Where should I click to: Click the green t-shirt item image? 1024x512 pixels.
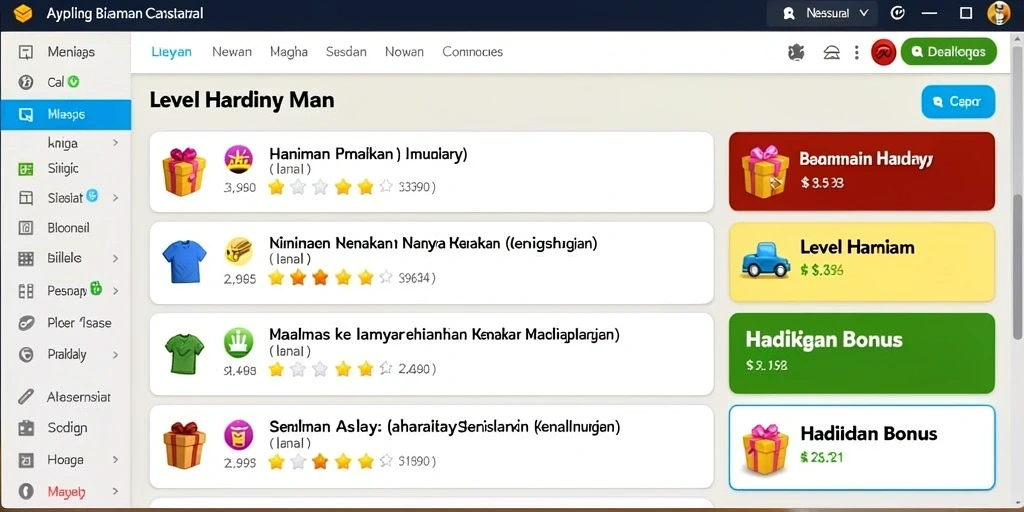pyautogui.click(x=184, y=352)
